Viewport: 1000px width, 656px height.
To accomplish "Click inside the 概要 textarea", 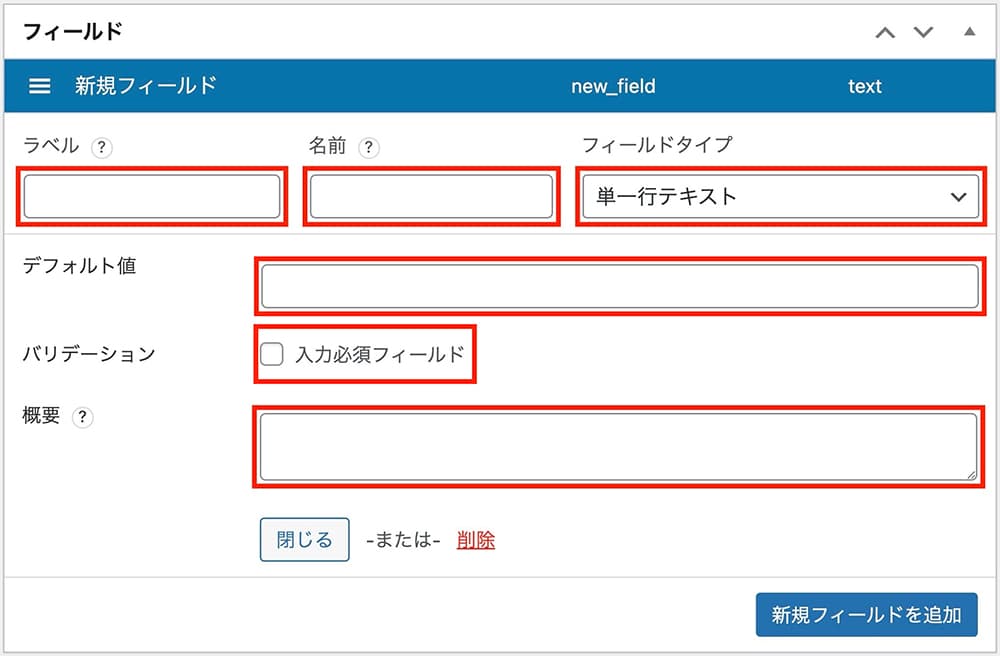I will pos(619,447).
